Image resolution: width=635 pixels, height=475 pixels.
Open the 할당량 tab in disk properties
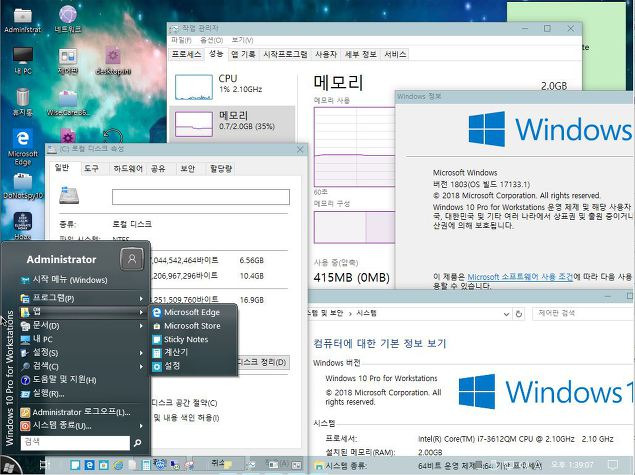coord(221,168)
